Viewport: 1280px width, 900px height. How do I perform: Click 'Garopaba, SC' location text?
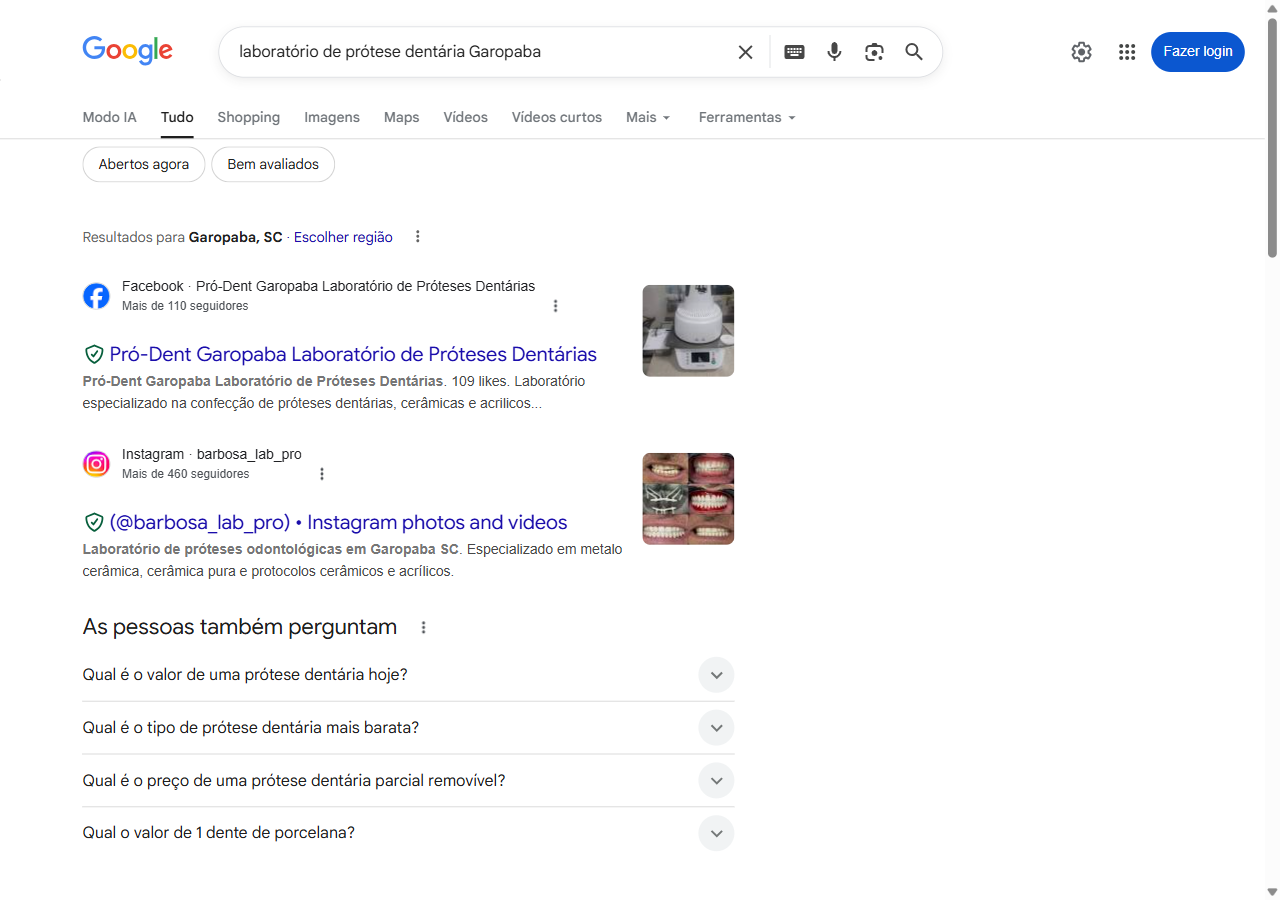tap(235, 237)
